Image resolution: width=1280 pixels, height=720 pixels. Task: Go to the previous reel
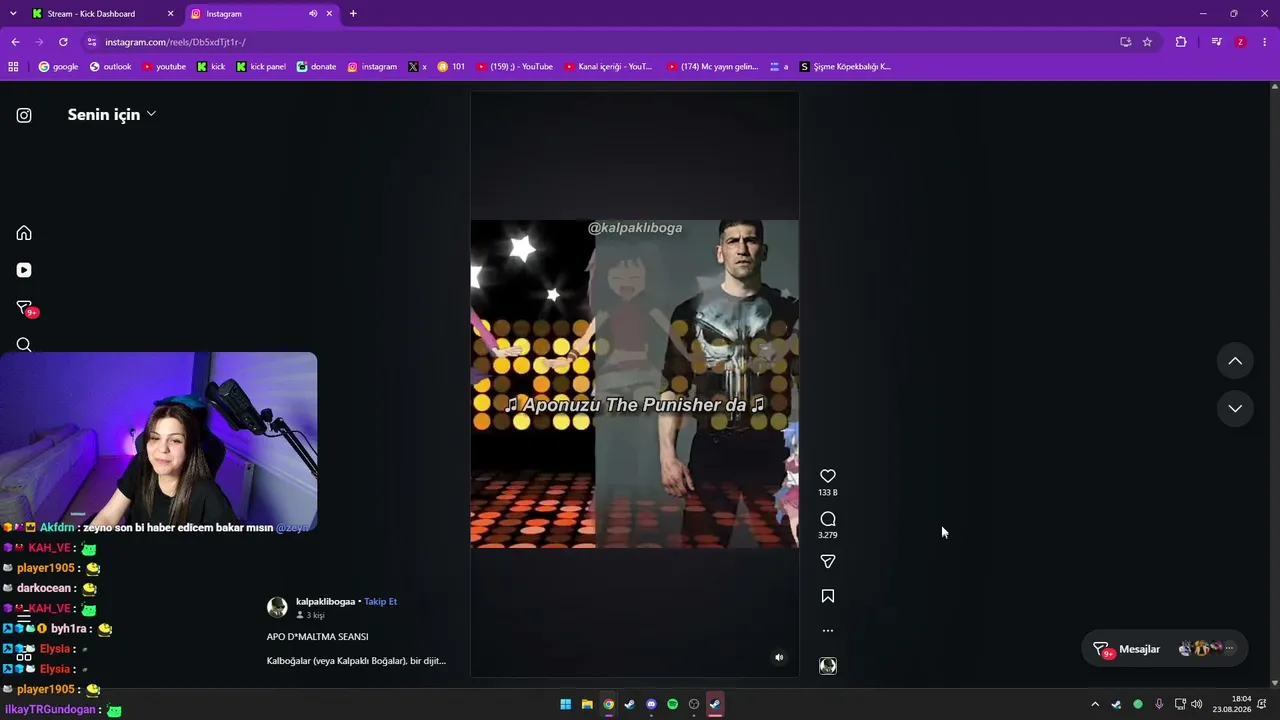click(x=1235, y=361)
